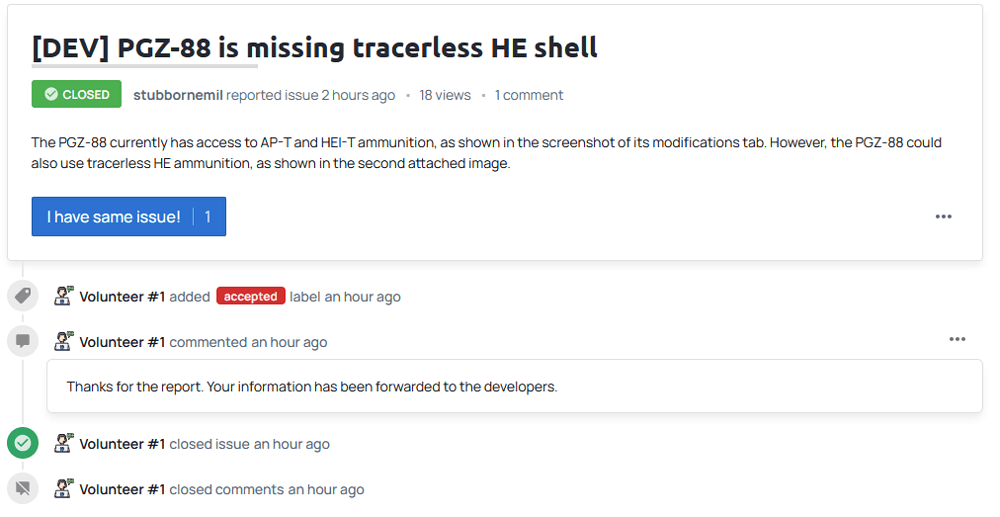Click the '18 views' text

(445, 95)
